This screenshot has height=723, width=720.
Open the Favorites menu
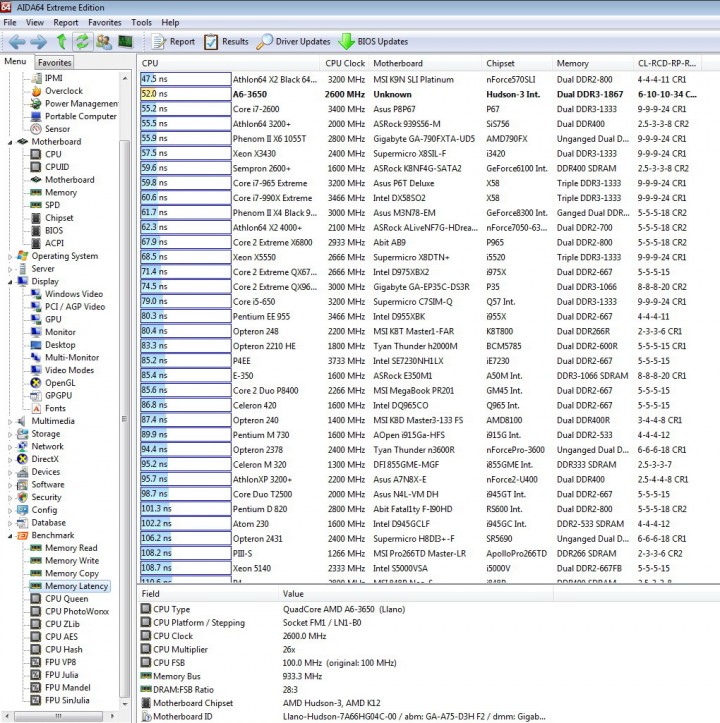[x=104, y=23]
